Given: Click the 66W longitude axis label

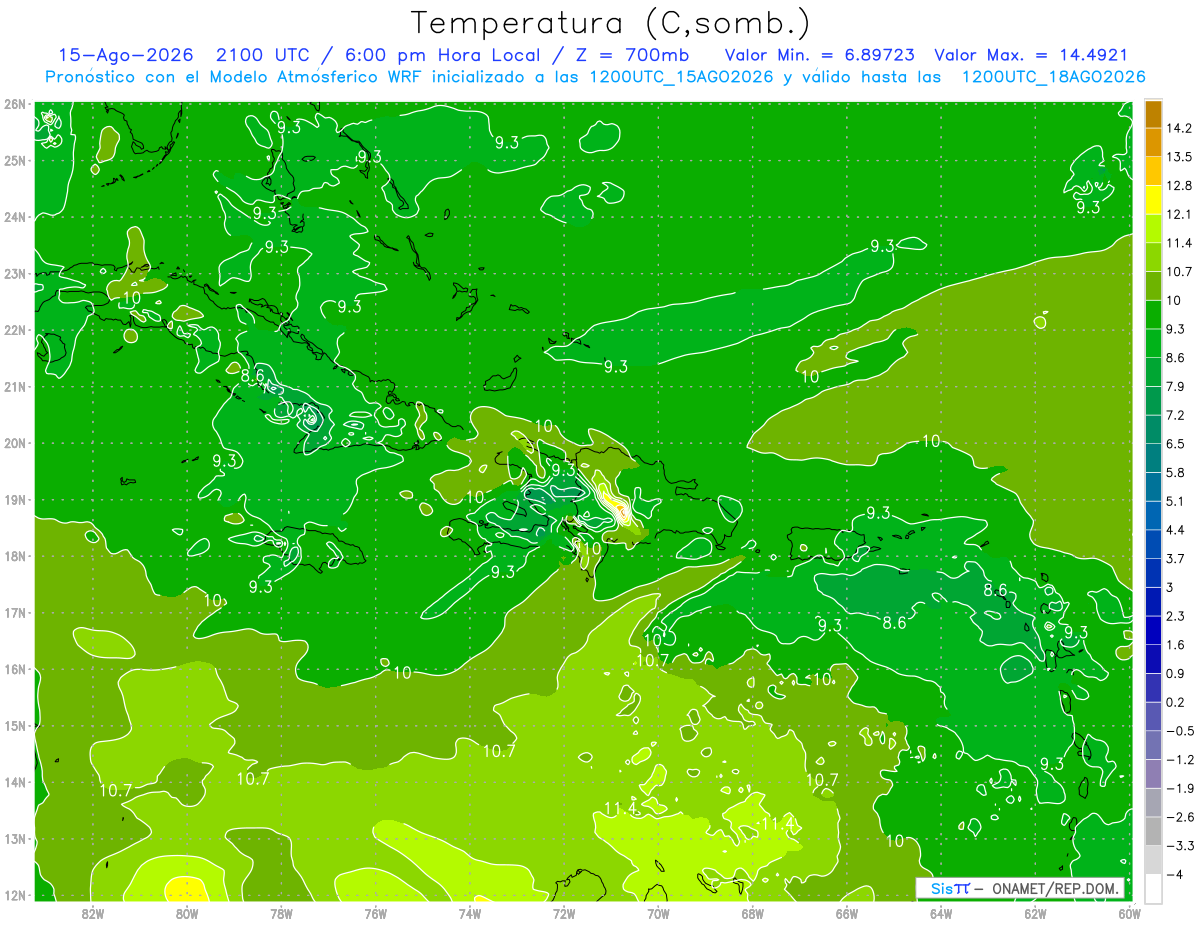Looking at the screenshot, I should pyautogui.click(x=847, y=913).
